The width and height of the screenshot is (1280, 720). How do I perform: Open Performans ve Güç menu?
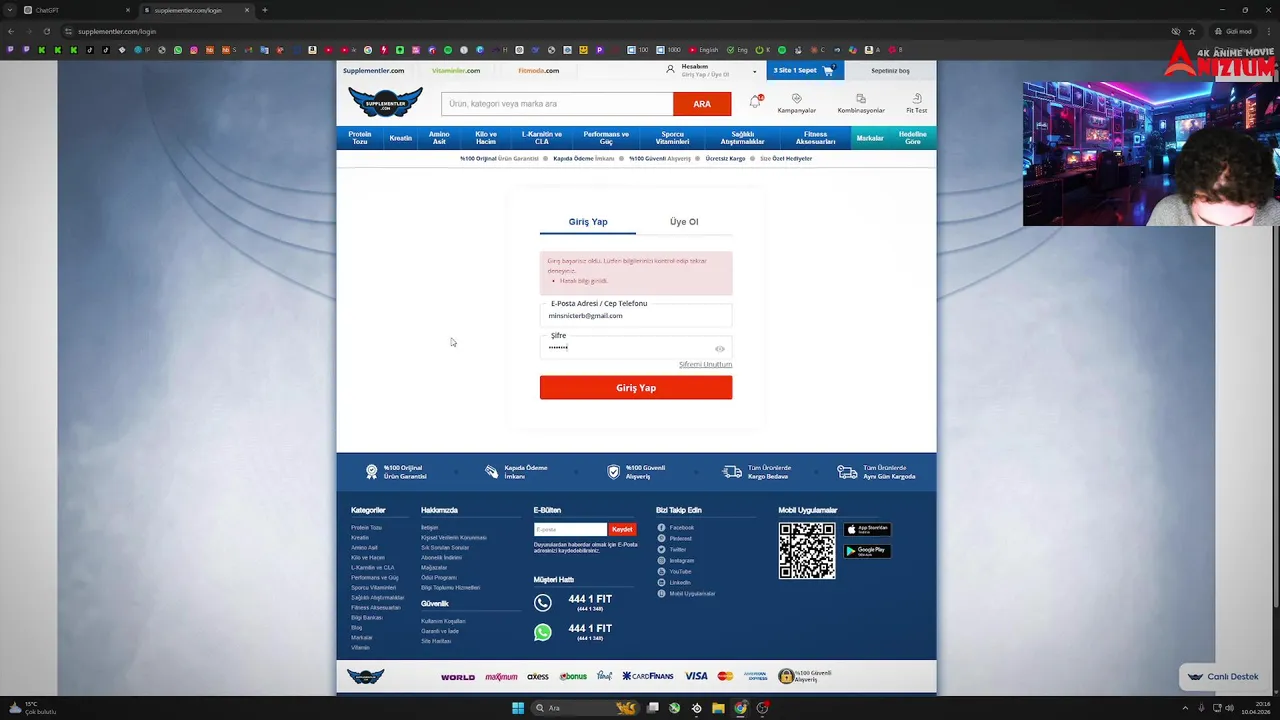(x=606, y=138)
